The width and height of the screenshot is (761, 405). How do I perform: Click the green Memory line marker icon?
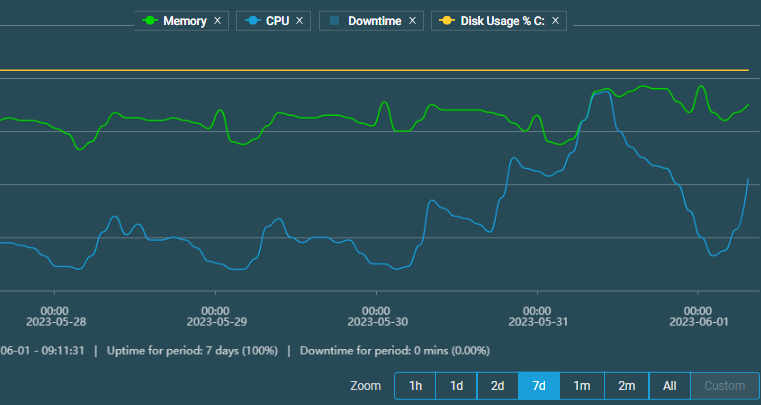151,20
